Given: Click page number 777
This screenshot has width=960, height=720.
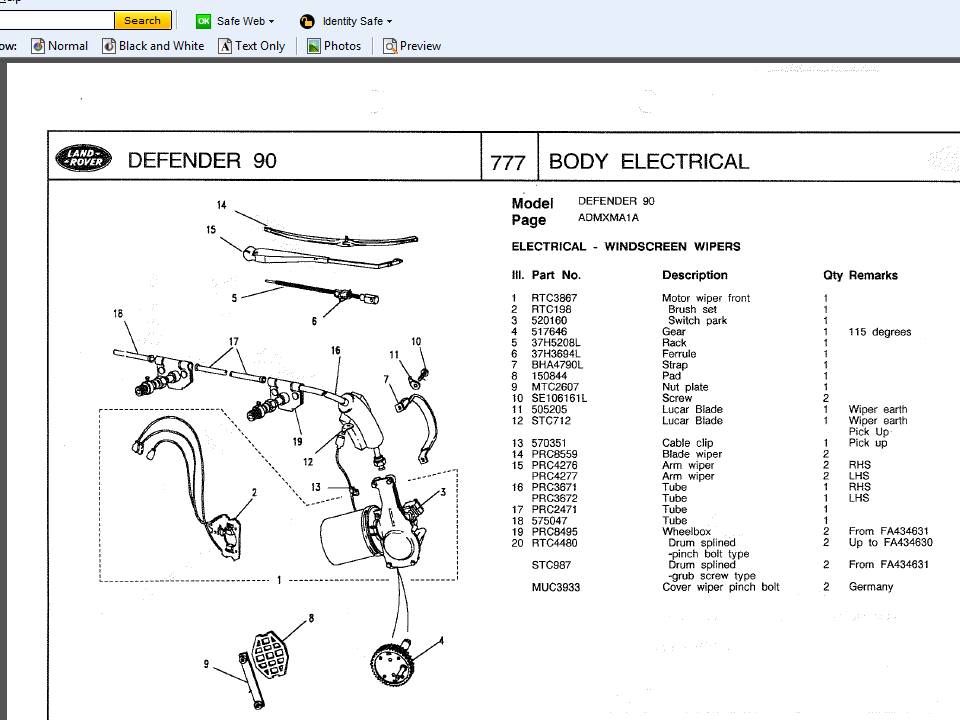Looking at the screenshot, I should pos(508,163).
